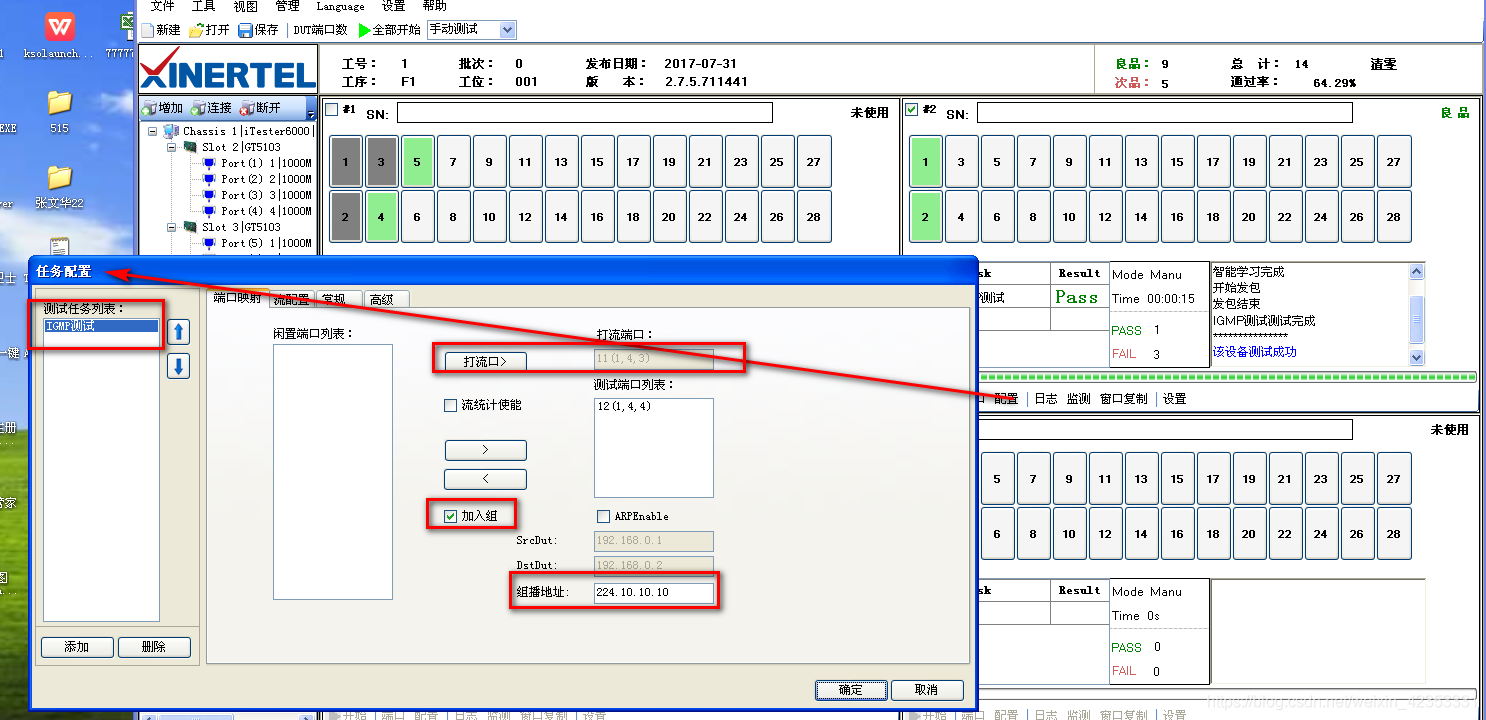Cancel dialog with 取消 button

click(927, 690)
